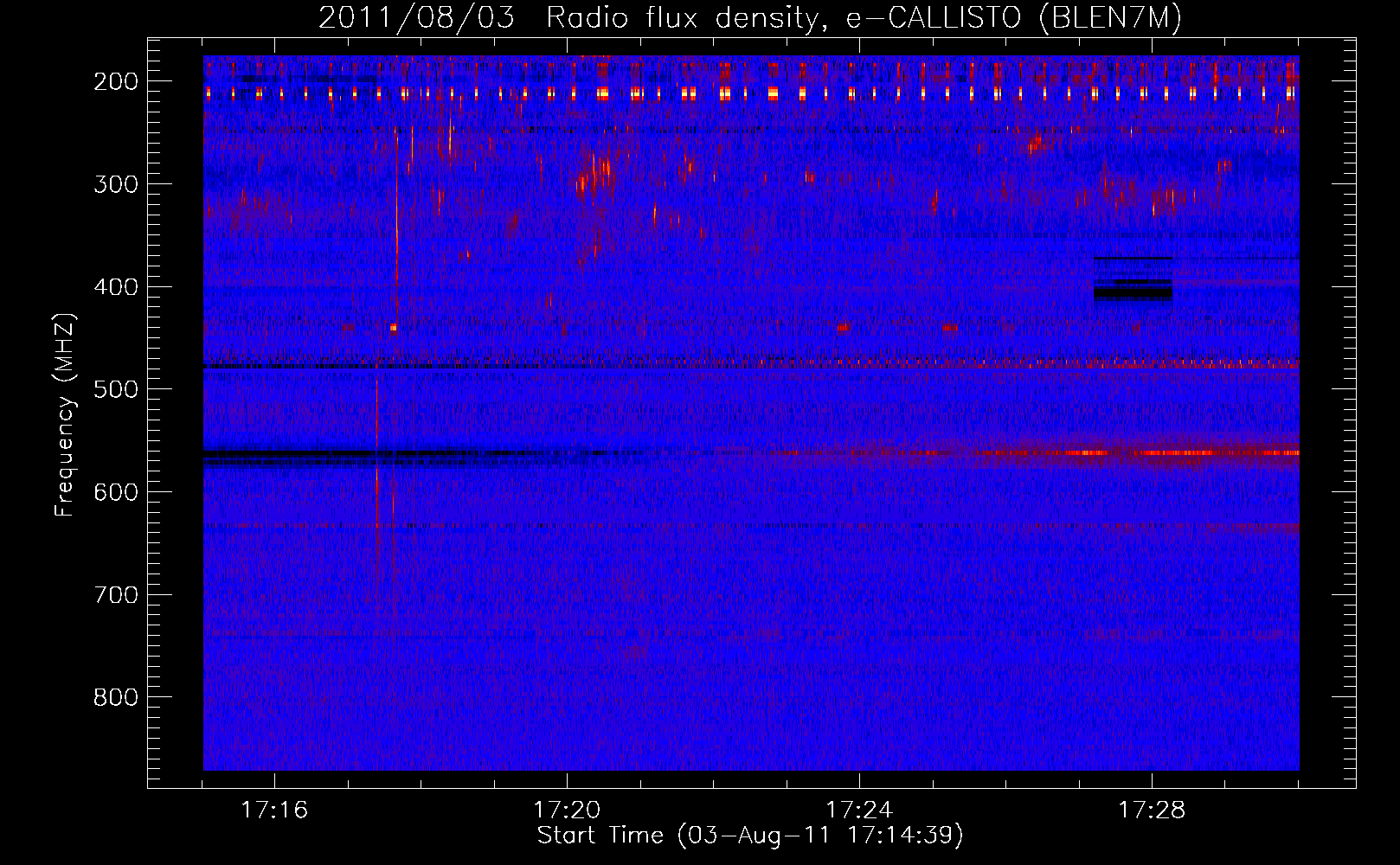Click the 600 frequency tick label
Image resolution: width=1400 pixels, height=865 pixels.
point(115,493)
